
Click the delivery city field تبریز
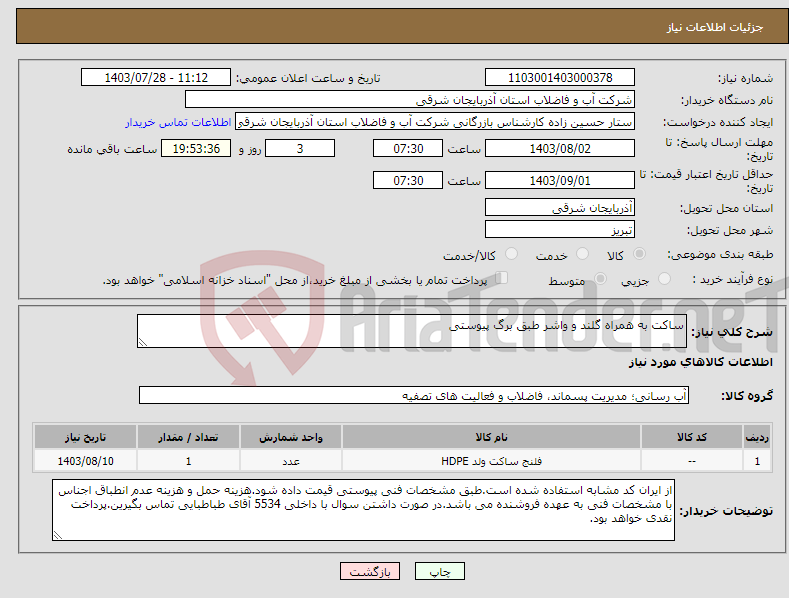pos(560,230)
